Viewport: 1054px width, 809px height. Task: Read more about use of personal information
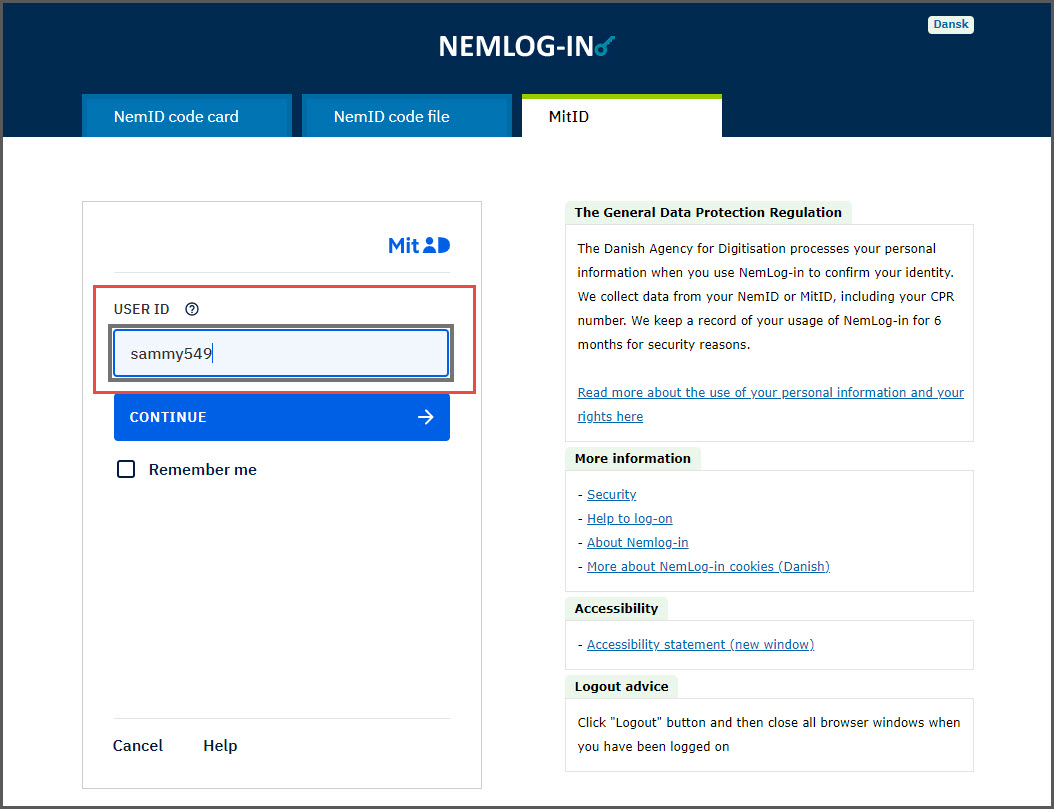pyautogui.click(x=770, y=404)
